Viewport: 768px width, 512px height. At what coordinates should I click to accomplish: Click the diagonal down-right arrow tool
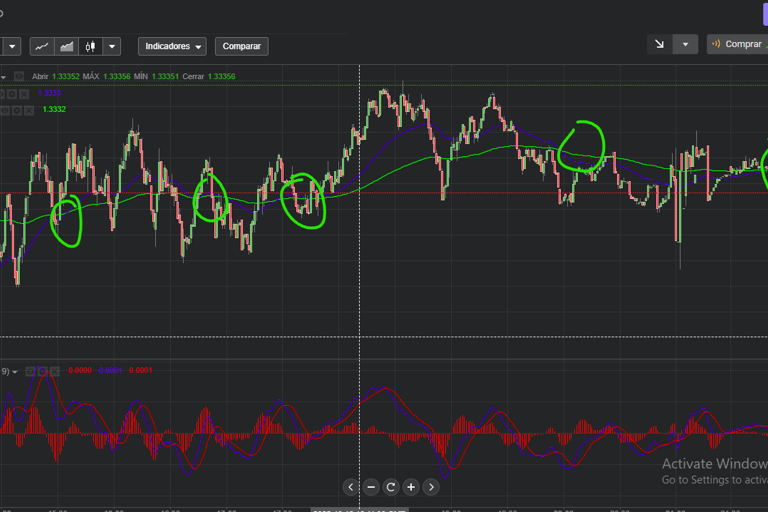[x=660, y=44]
